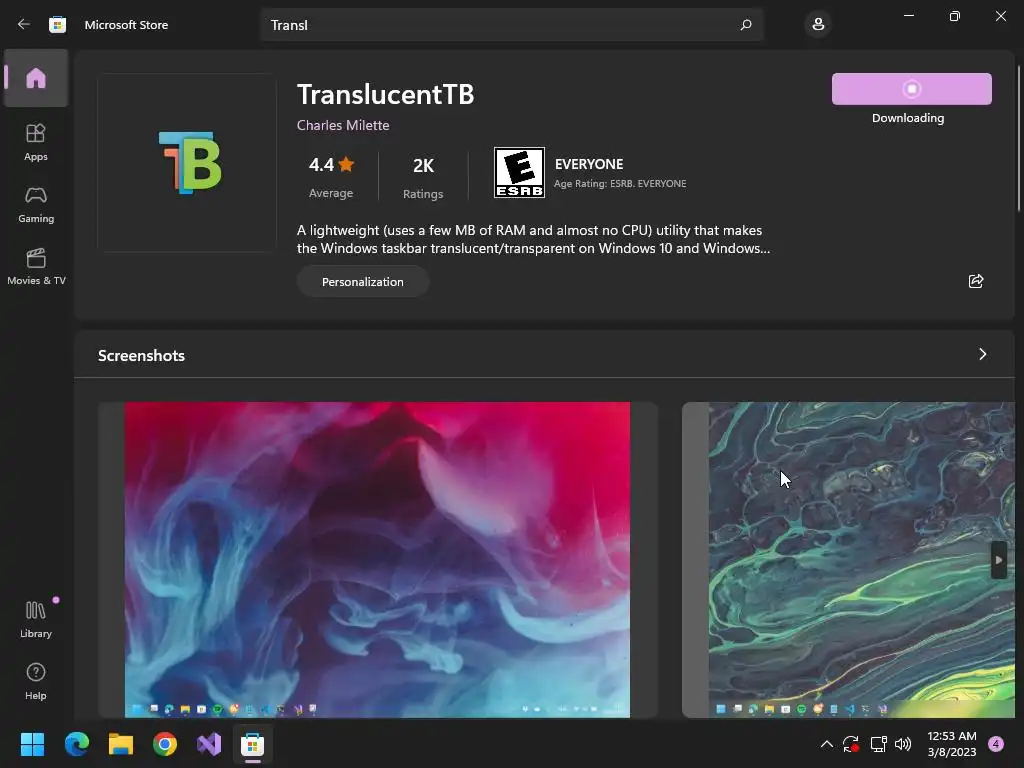
Task: Expand the truncated app description text
Action: tap(534, 239)
